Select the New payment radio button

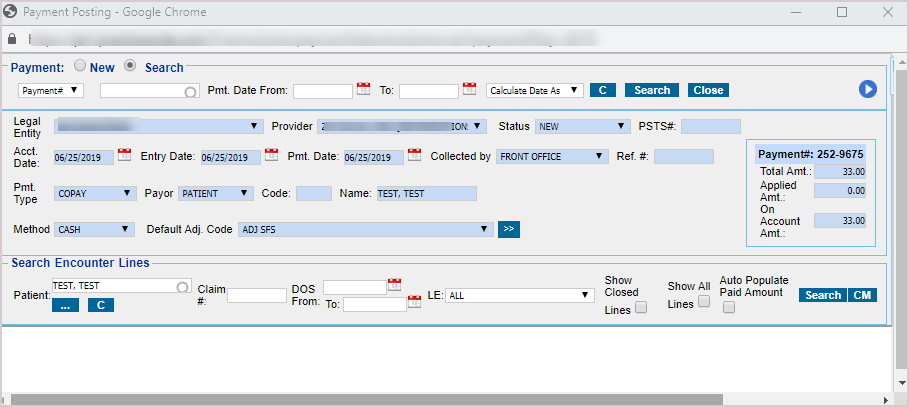click(80, 67)
